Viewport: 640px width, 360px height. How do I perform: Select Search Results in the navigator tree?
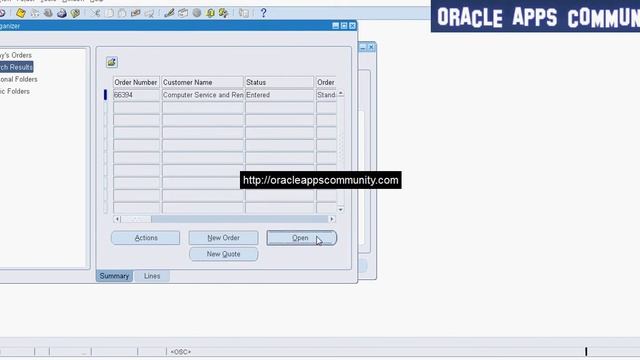(16, 67)
